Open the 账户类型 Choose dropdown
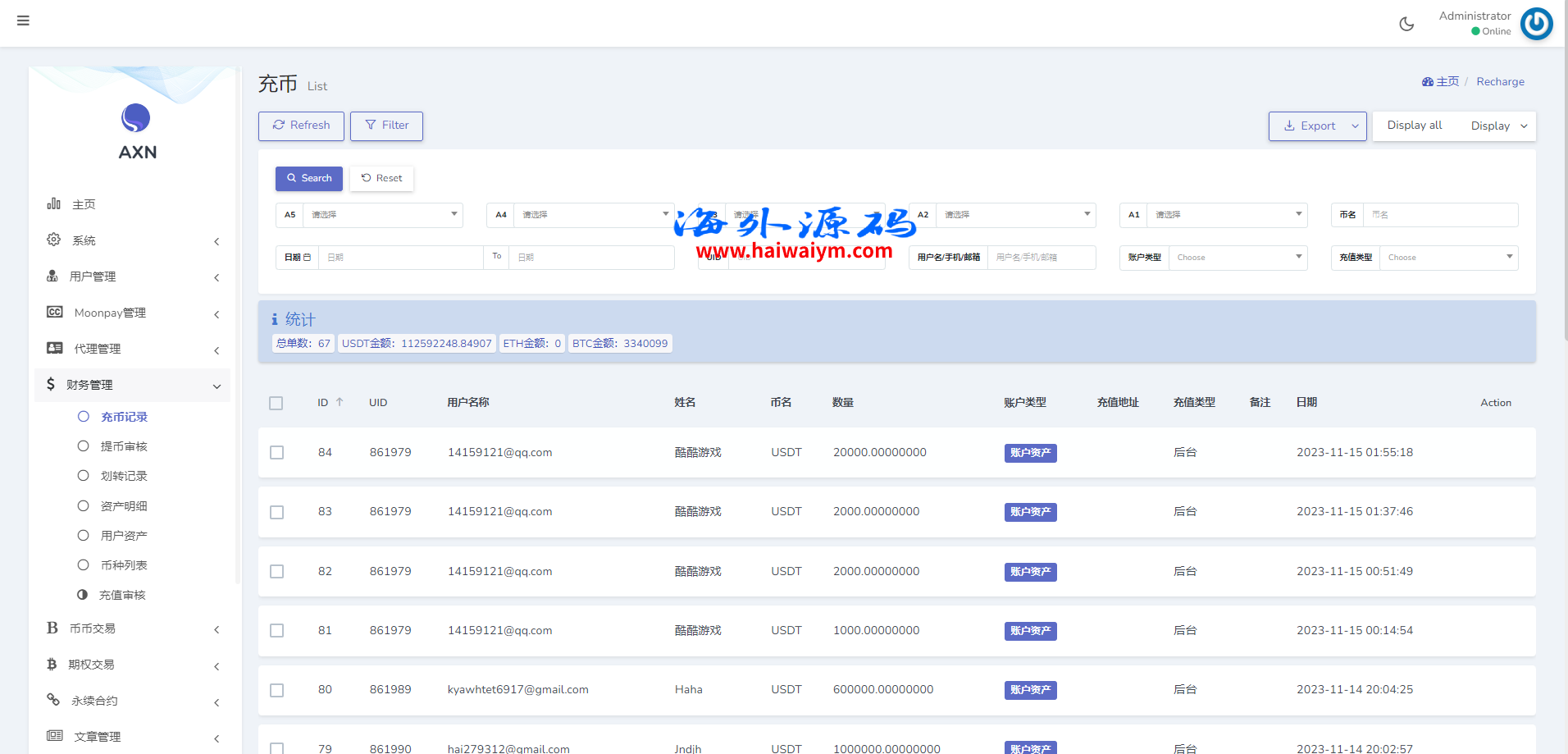This screenshot has height=754, width=1568. point(1237,258)
